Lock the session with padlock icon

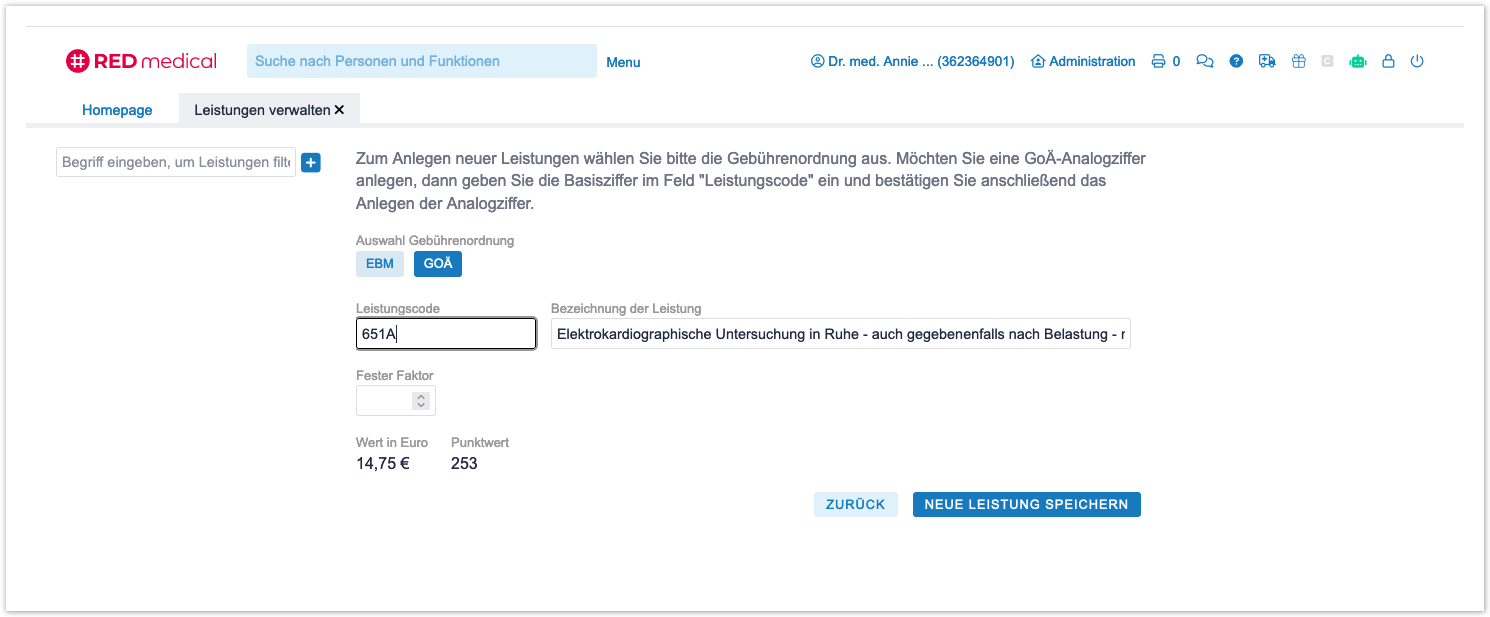(1388, 61)
